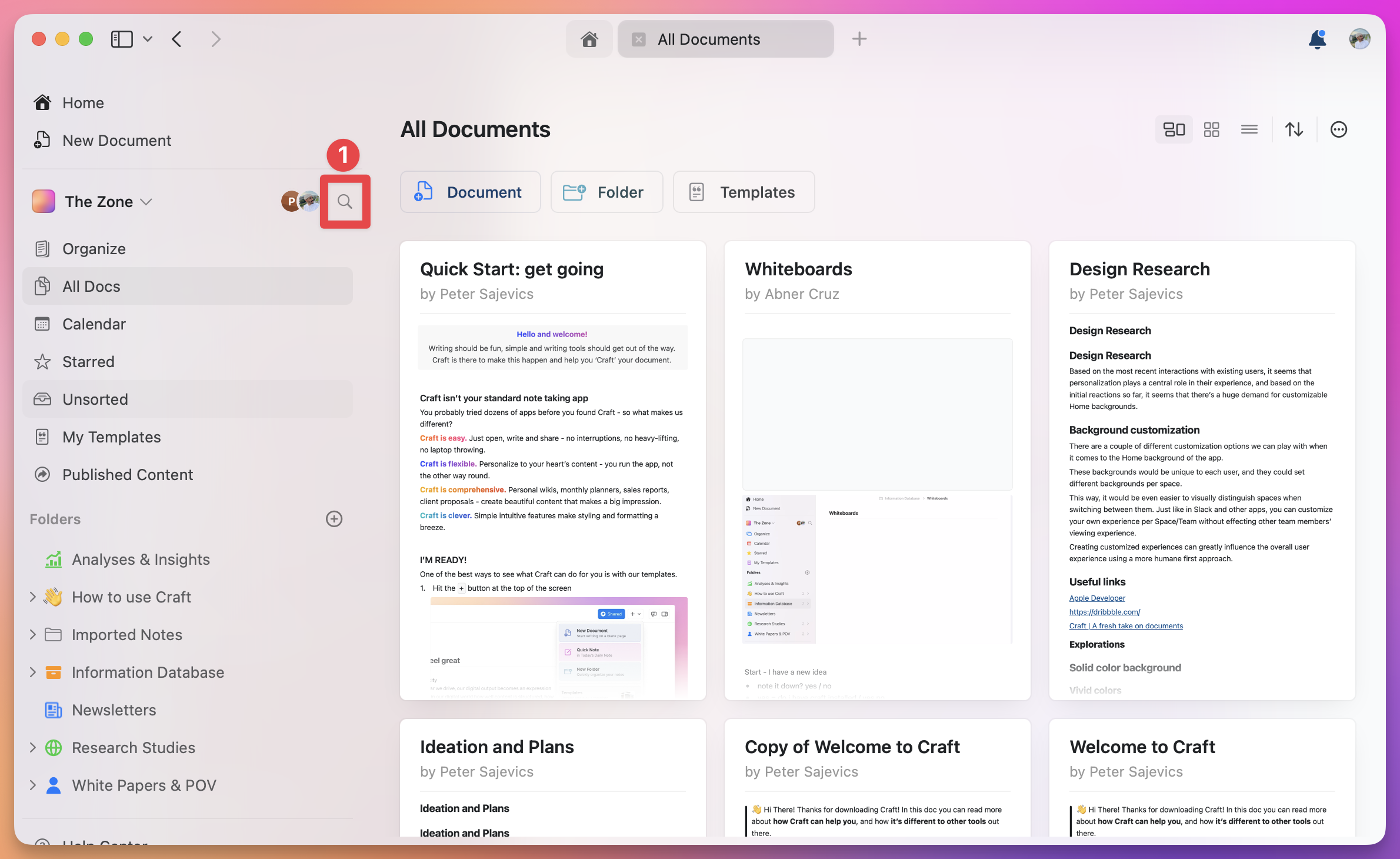
Task: Open the Unsorted section
Action: point(188,399)
